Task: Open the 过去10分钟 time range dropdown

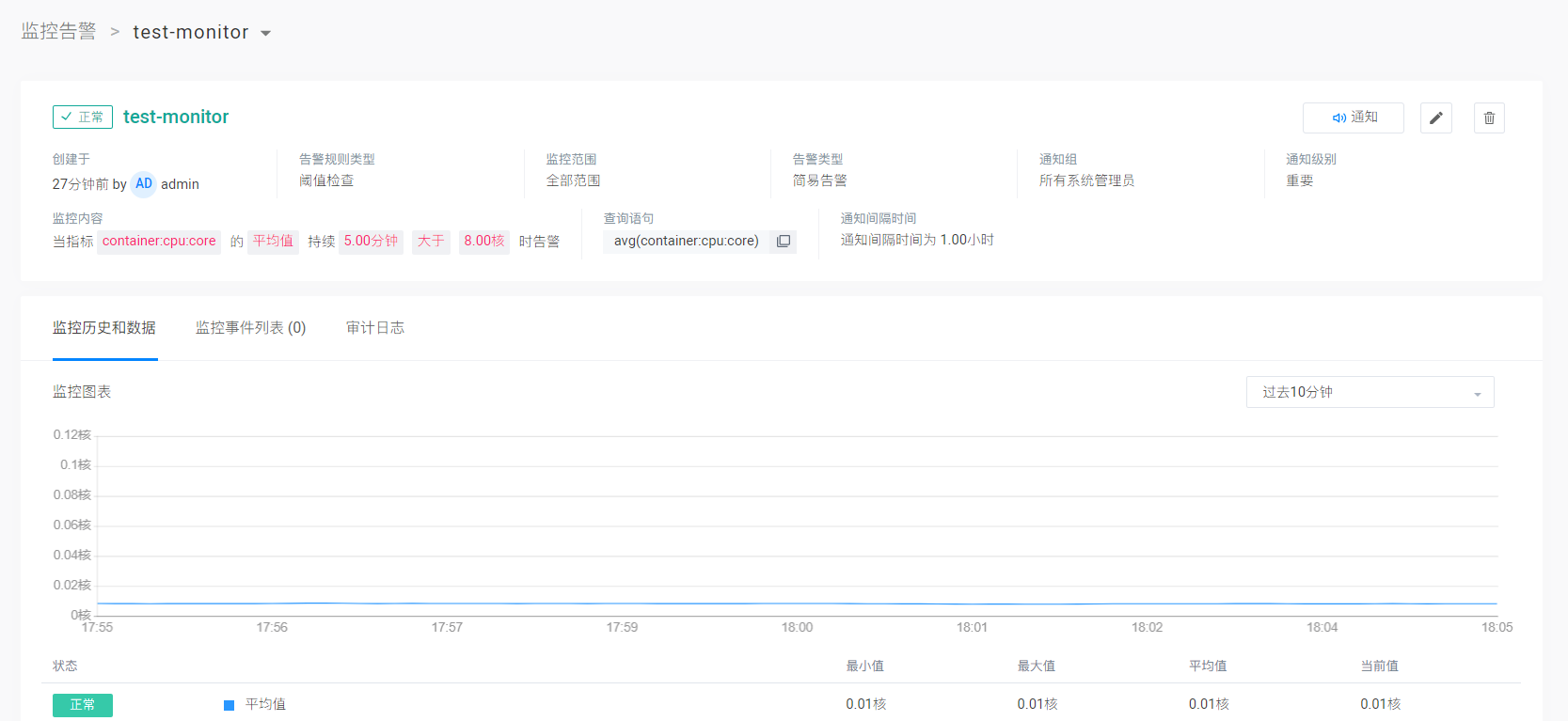Action: (x=1370, y=392)
